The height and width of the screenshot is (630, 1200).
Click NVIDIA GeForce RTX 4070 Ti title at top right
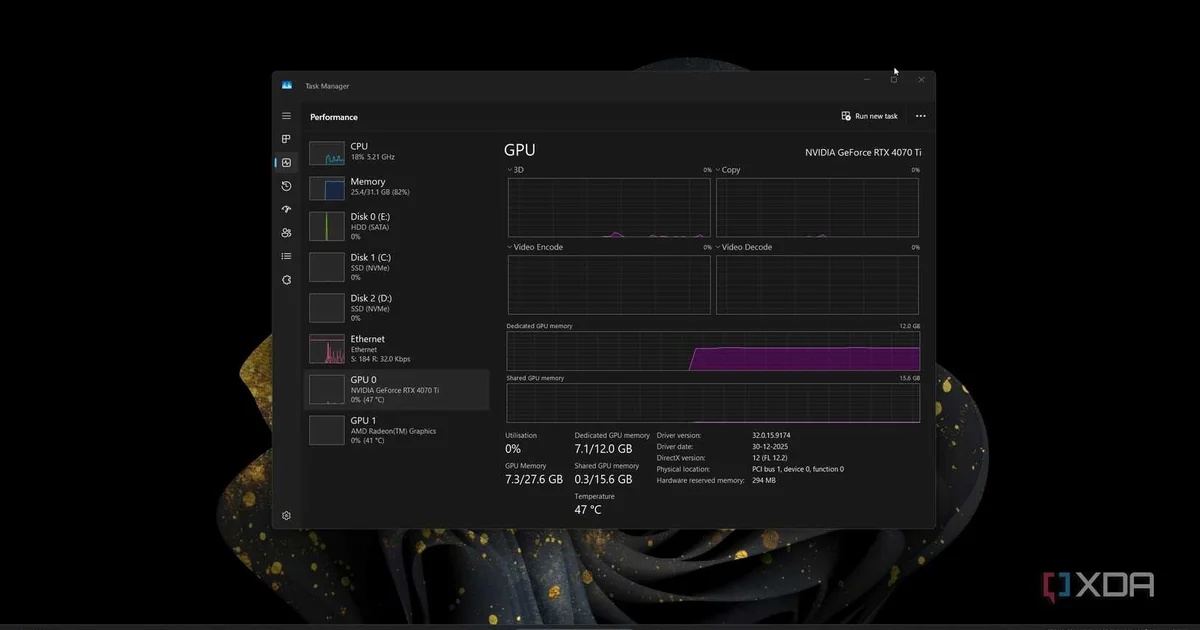pyautogui.click(x=863, y=152)
